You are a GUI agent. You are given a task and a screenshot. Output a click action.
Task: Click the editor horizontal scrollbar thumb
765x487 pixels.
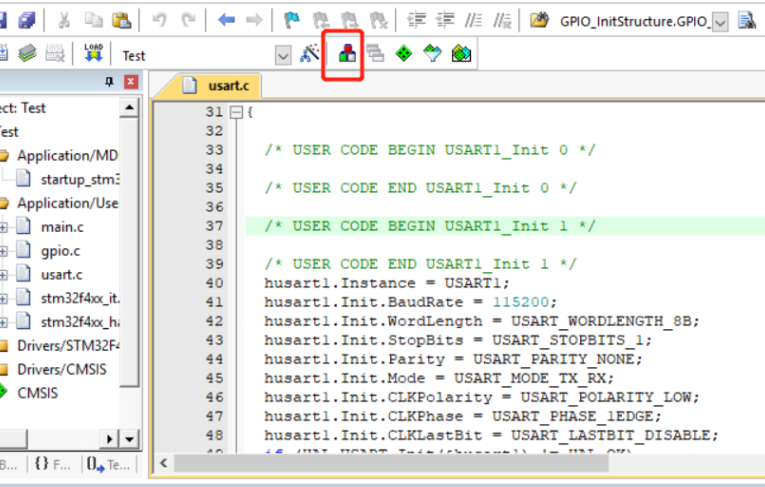[x=391, y=463]
